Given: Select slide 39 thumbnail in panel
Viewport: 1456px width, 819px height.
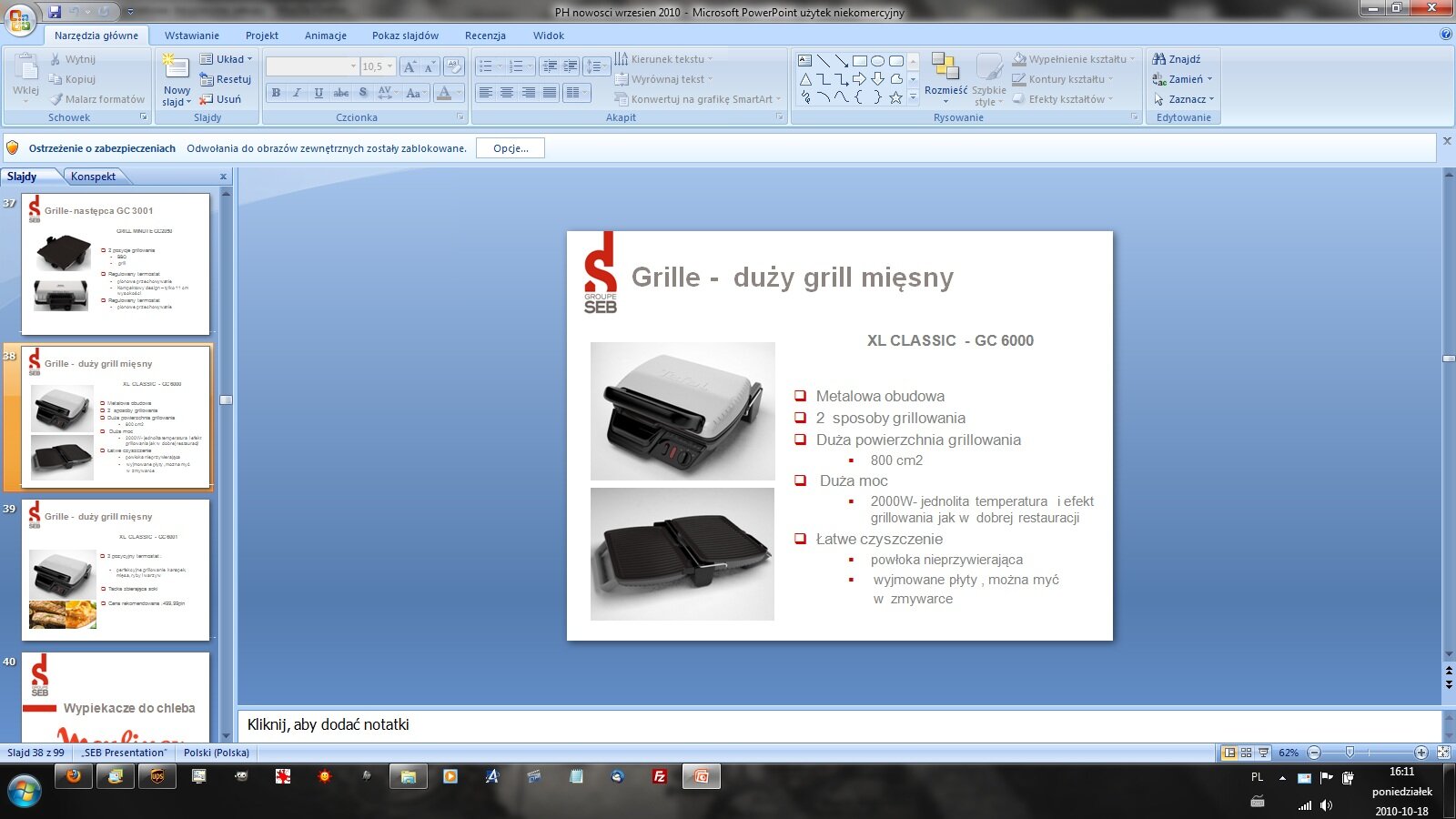Looking at the screenshot, I should (x=116, y=570).
